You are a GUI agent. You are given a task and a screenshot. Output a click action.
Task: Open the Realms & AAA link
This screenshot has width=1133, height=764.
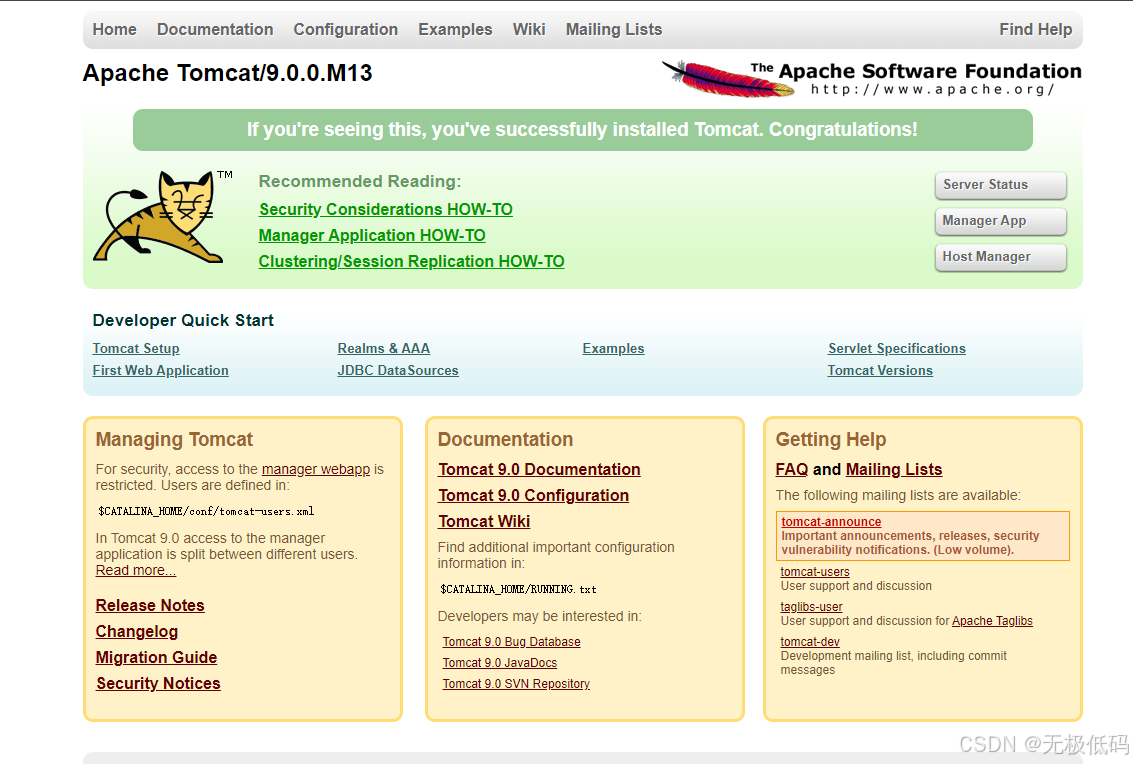click(x=384, y=348)
